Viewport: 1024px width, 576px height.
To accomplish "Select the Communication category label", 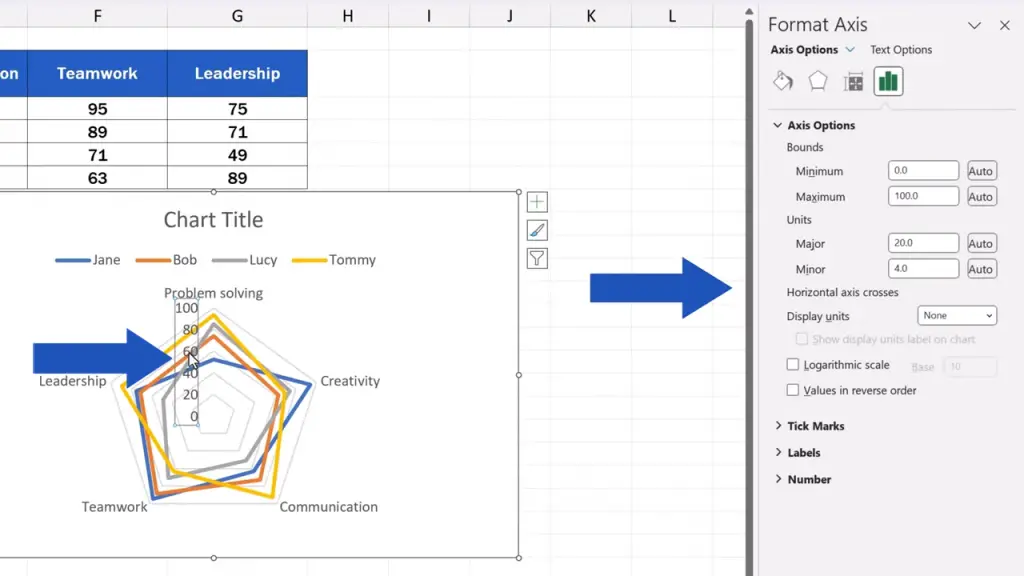I will [x=328, y=507].
